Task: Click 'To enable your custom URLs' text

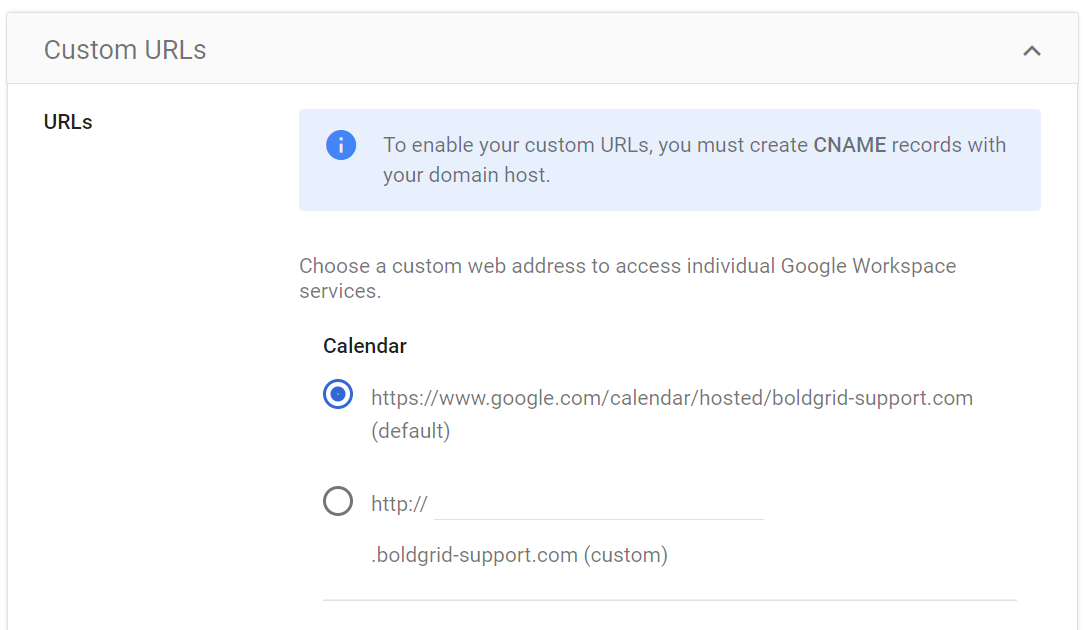Action: tap(517, 145)
